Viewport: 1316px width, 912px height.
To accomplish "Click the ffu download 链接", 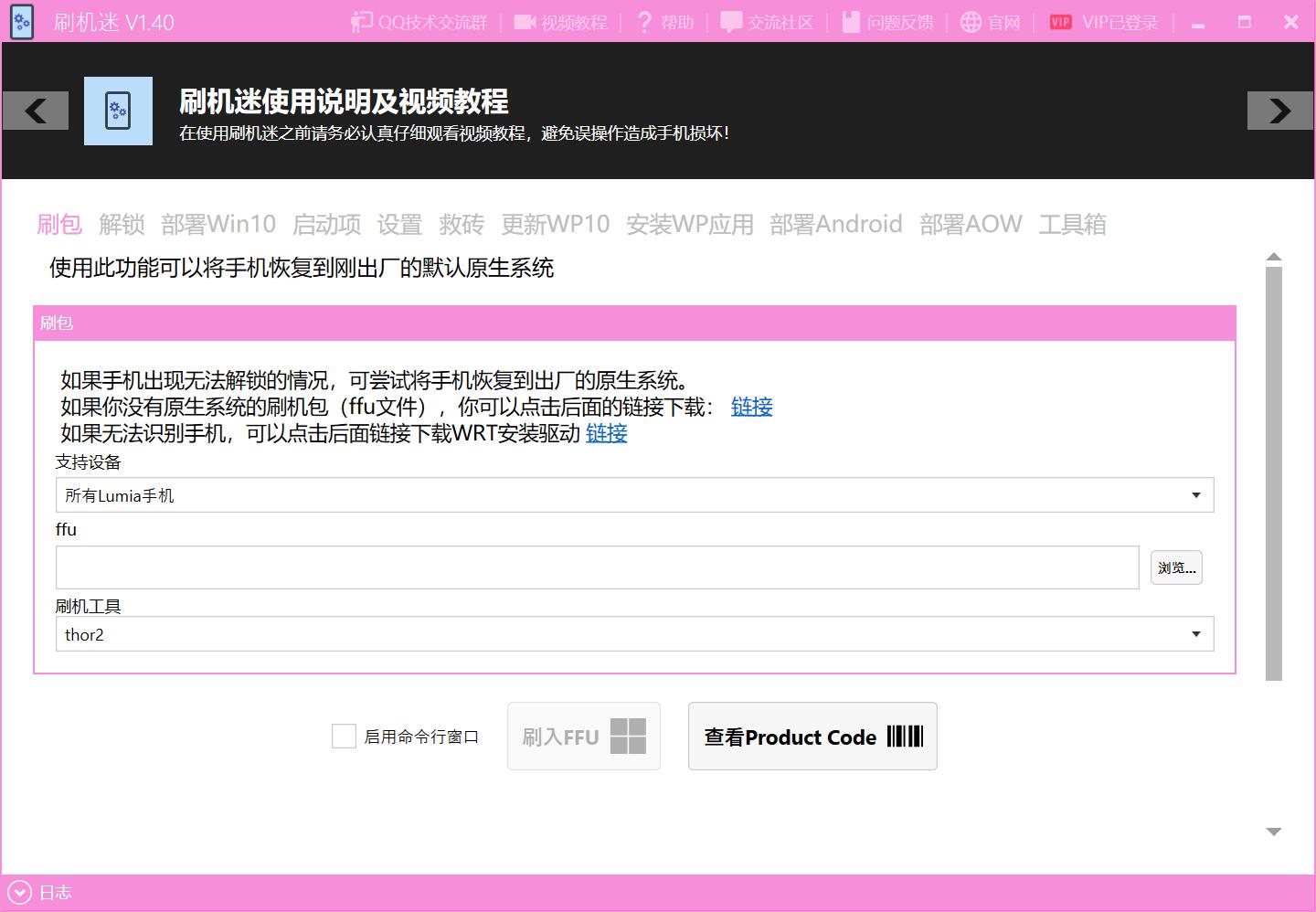I will coord(751,407).
